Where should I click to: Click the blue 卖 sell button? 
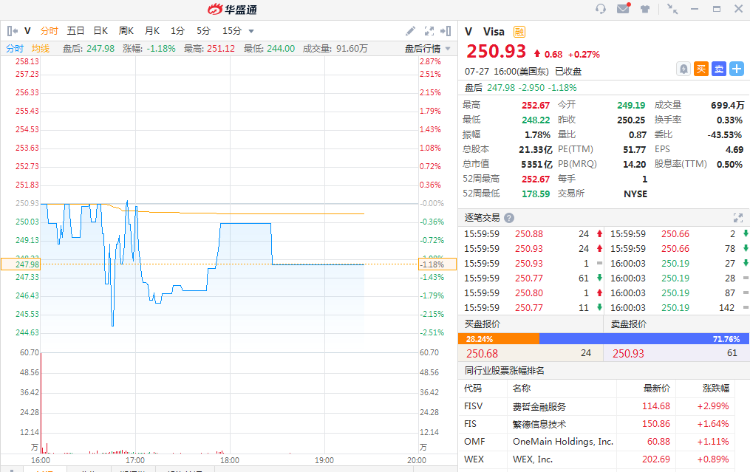718,69
